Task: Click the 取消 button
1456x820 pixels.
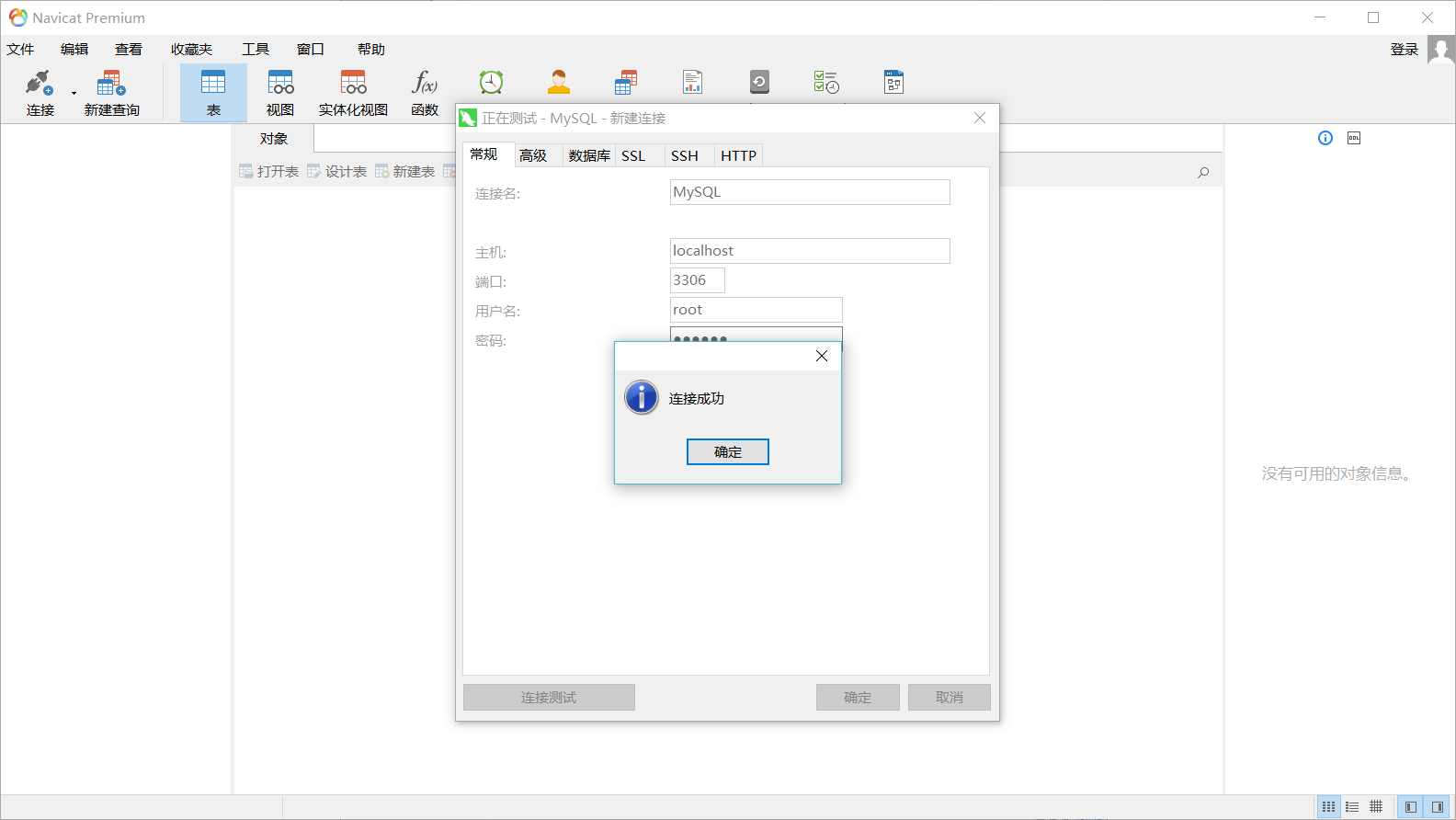Action: [950, 698]
